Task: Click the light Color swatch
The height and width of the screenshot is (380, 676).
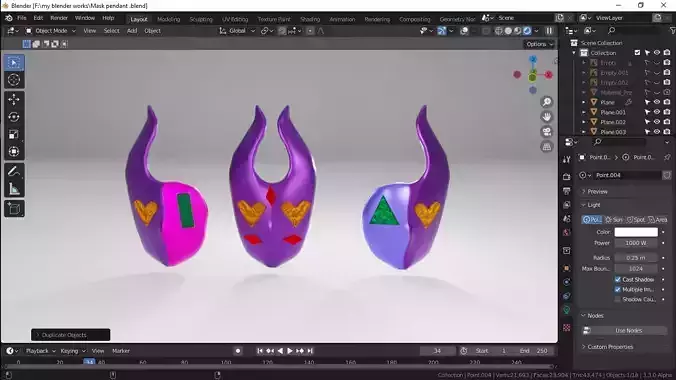Action: coord(636,232)
